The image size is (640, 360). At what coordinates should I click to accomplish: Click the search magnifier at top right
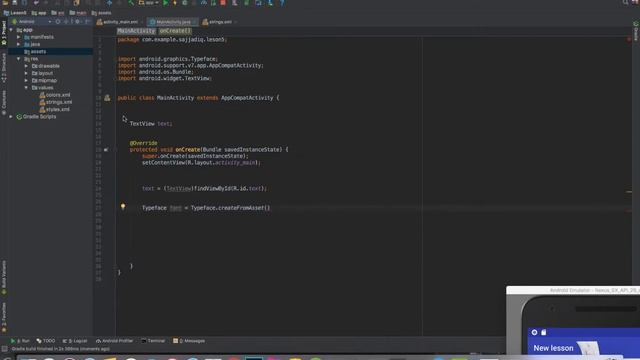coord(625,2)
